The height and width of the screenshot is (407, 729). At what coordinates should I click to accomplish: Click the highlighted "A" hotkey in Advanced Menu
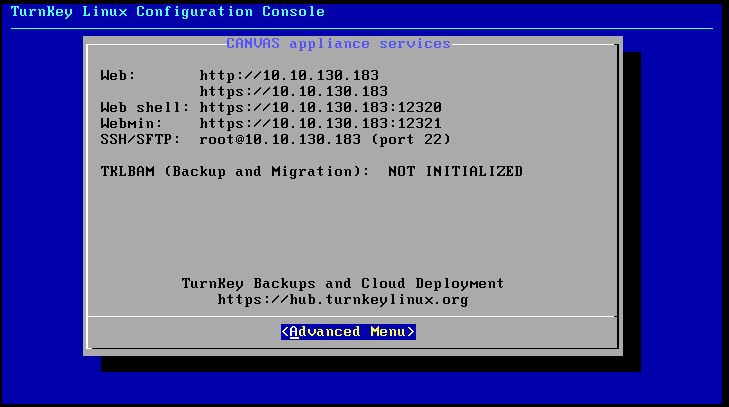pos(293,332)
